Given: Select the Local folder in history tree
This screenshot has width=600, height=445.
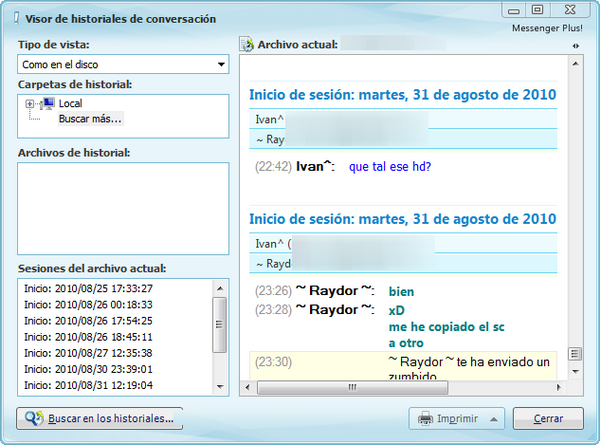Looking at the screenshot, I should pyautogui.click(x=70, y=103).
